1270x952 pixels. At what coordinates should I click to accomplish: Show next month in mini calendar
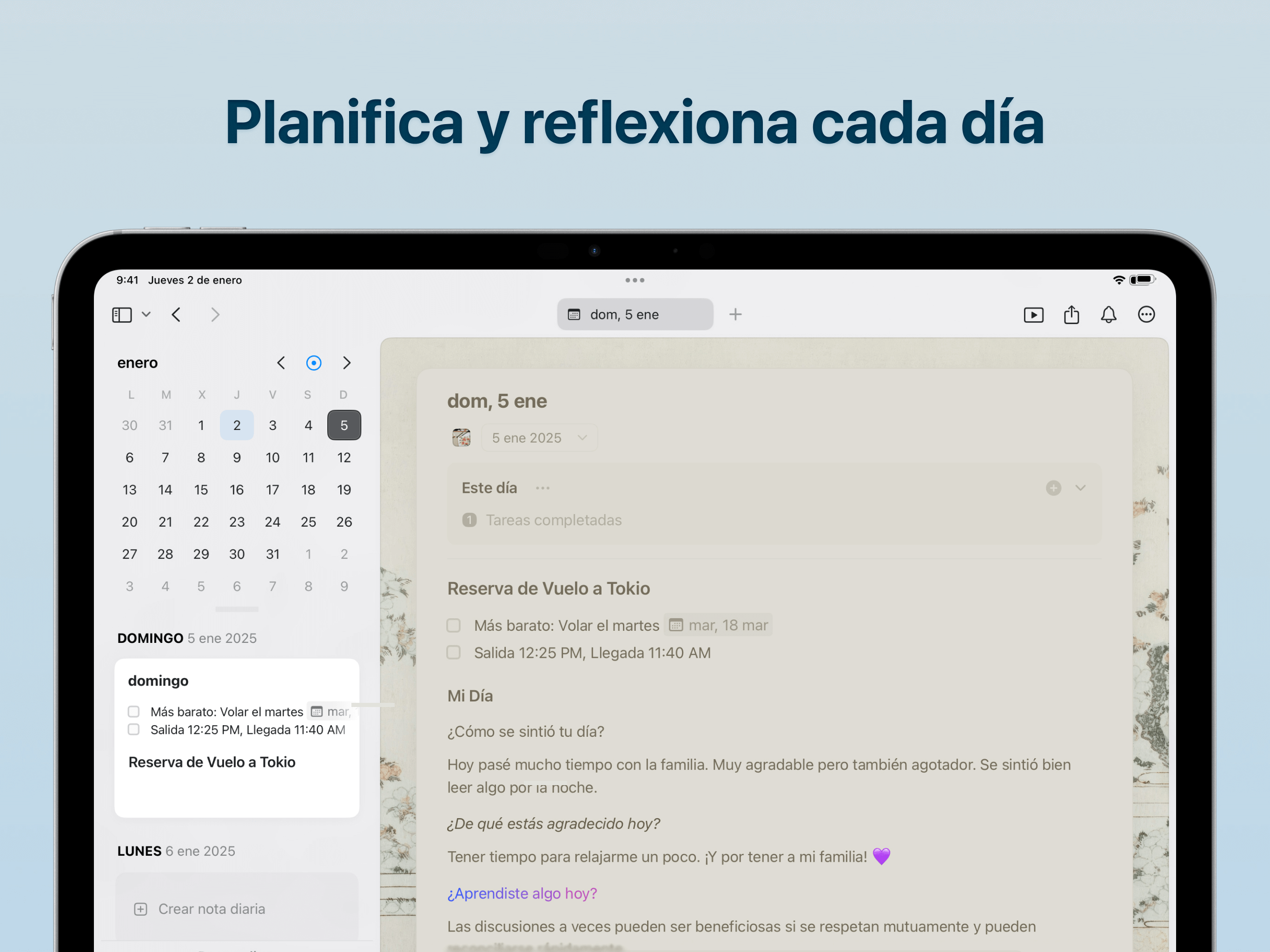(x=347, y=363)
